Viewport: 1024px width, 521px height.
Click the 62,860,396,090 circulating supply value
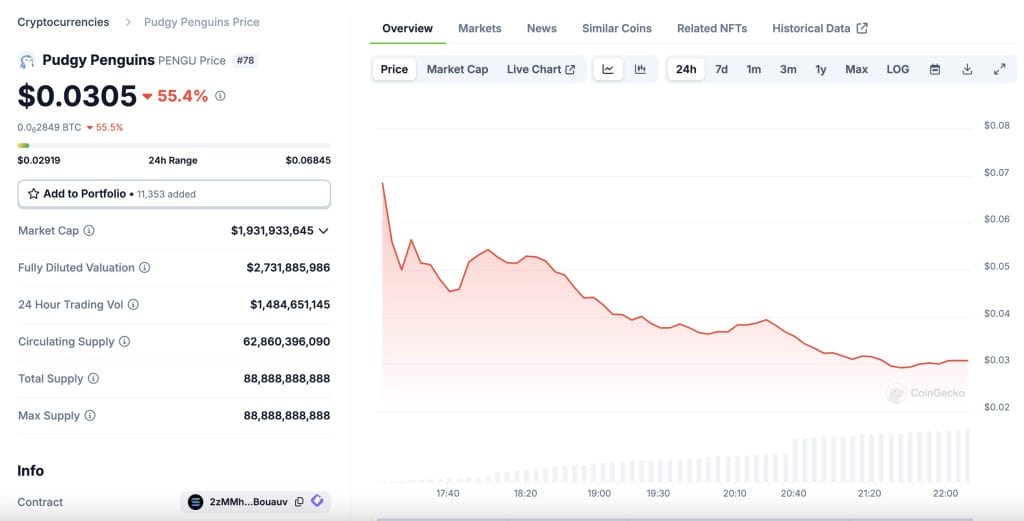[286, 341]
